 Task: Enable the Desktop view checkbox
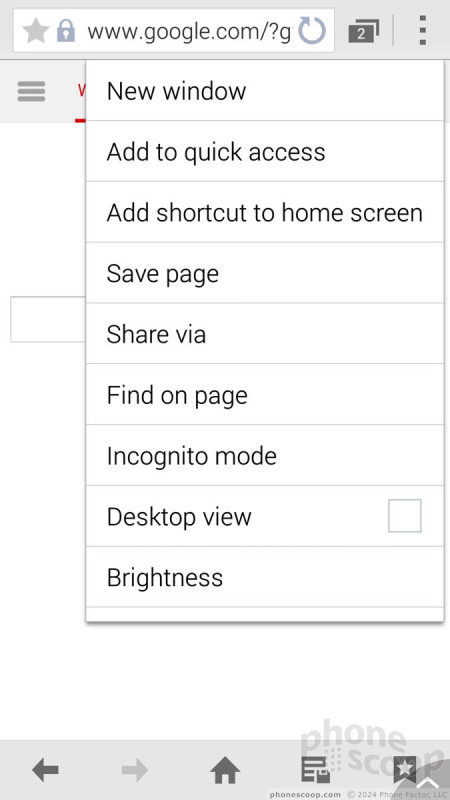pyautogui.click(x=405, y=516)
